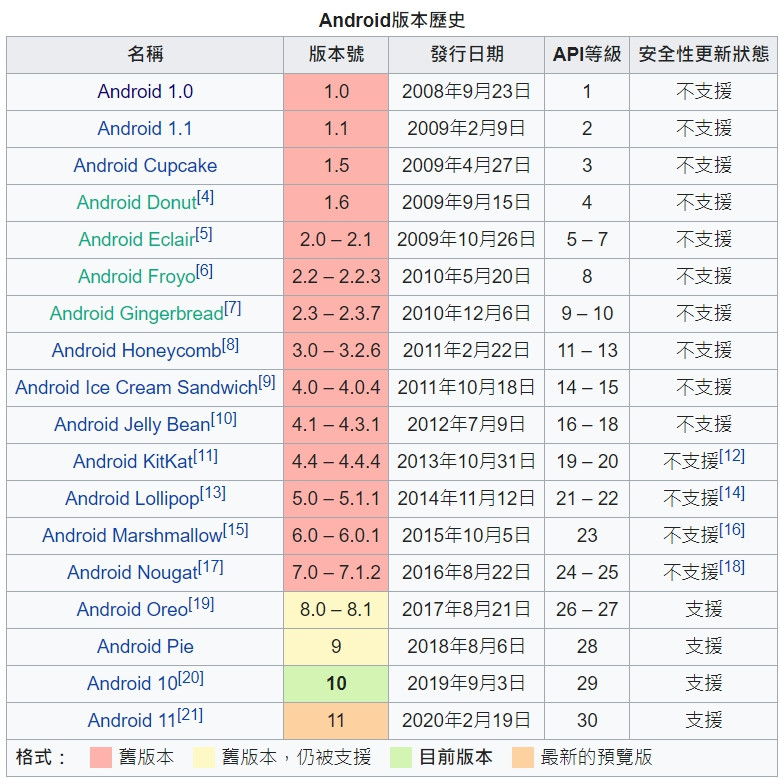
Task: Click the 名稱 column header
Action: (145, 55)
